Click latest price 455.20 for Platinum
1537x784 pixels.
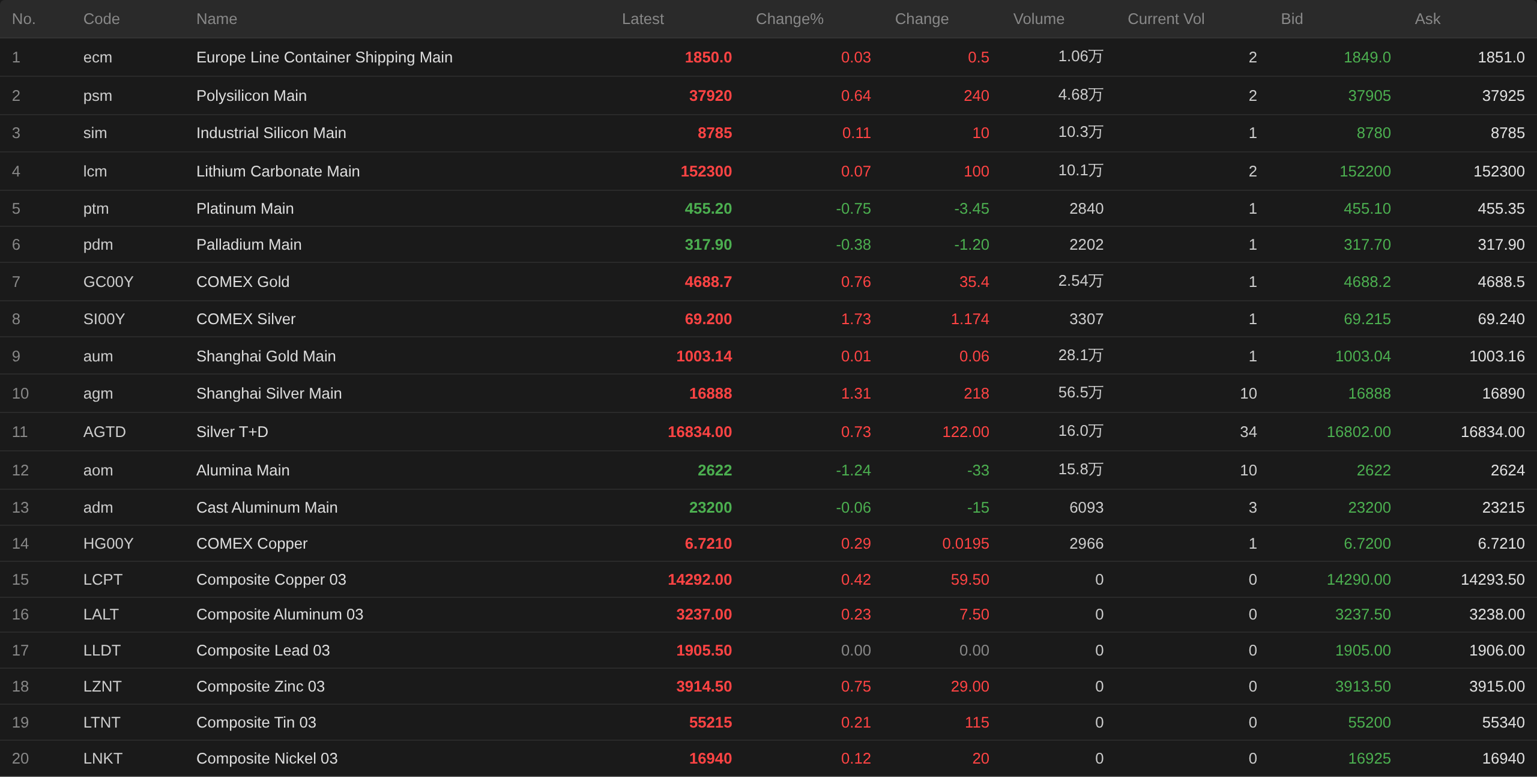pyautogui.click(x=708, y=209)
